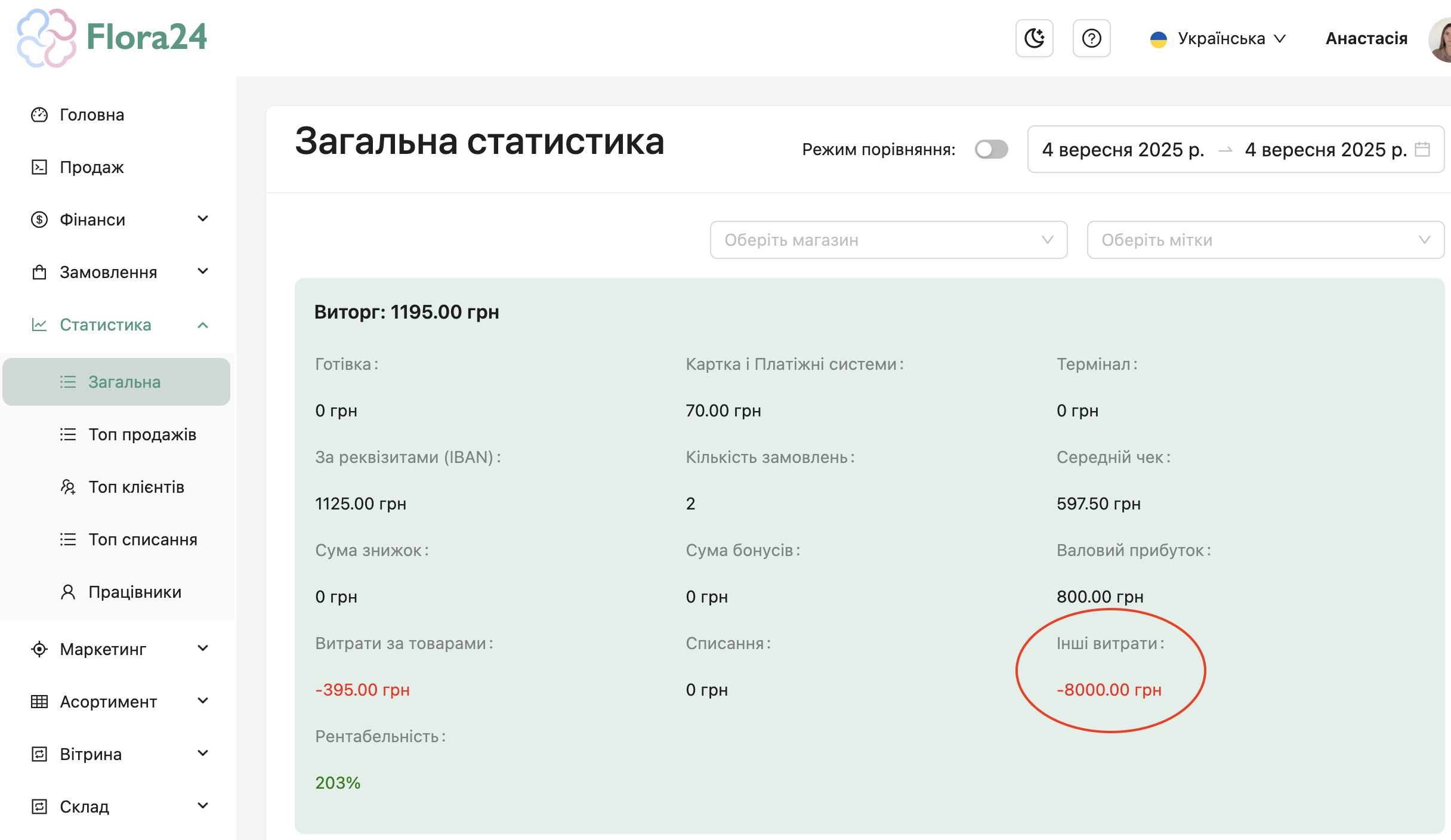Open the Оберіть мітки dropdown

pyautogui.click(x=1265, y=240)
